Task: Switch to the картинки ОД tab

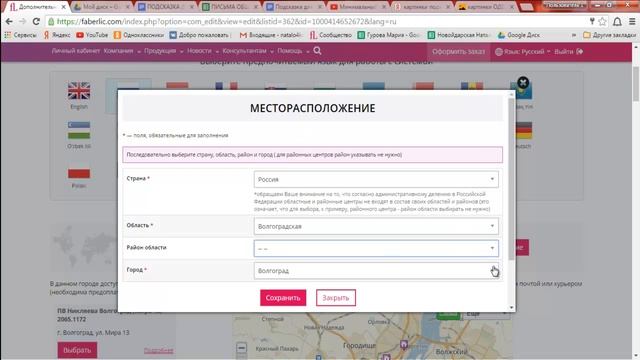Action: point(487,7)
